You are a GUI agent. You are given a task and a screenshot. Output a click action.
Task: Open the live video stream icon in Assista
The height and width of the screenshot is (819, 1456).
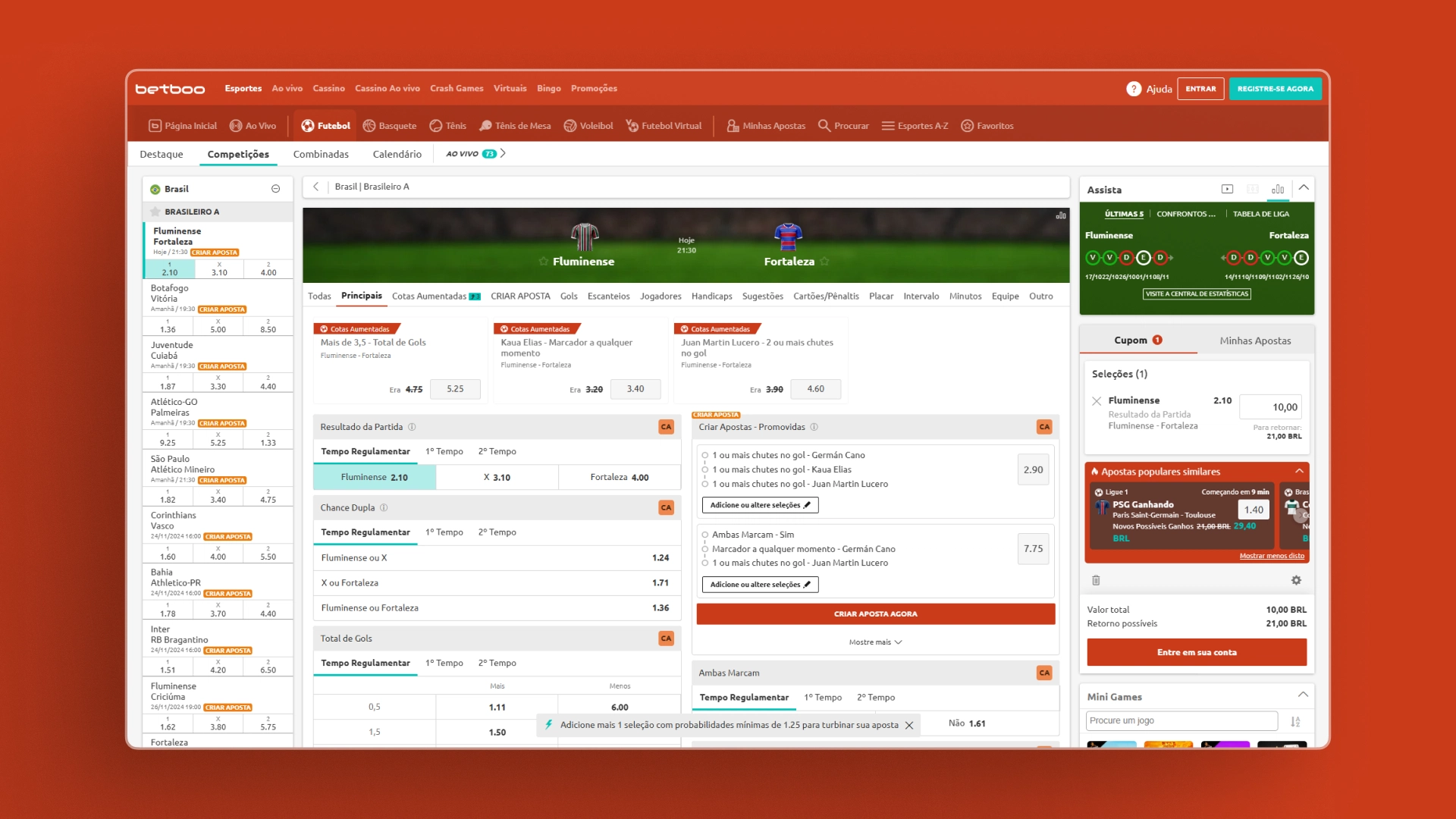pos(1227,189)
